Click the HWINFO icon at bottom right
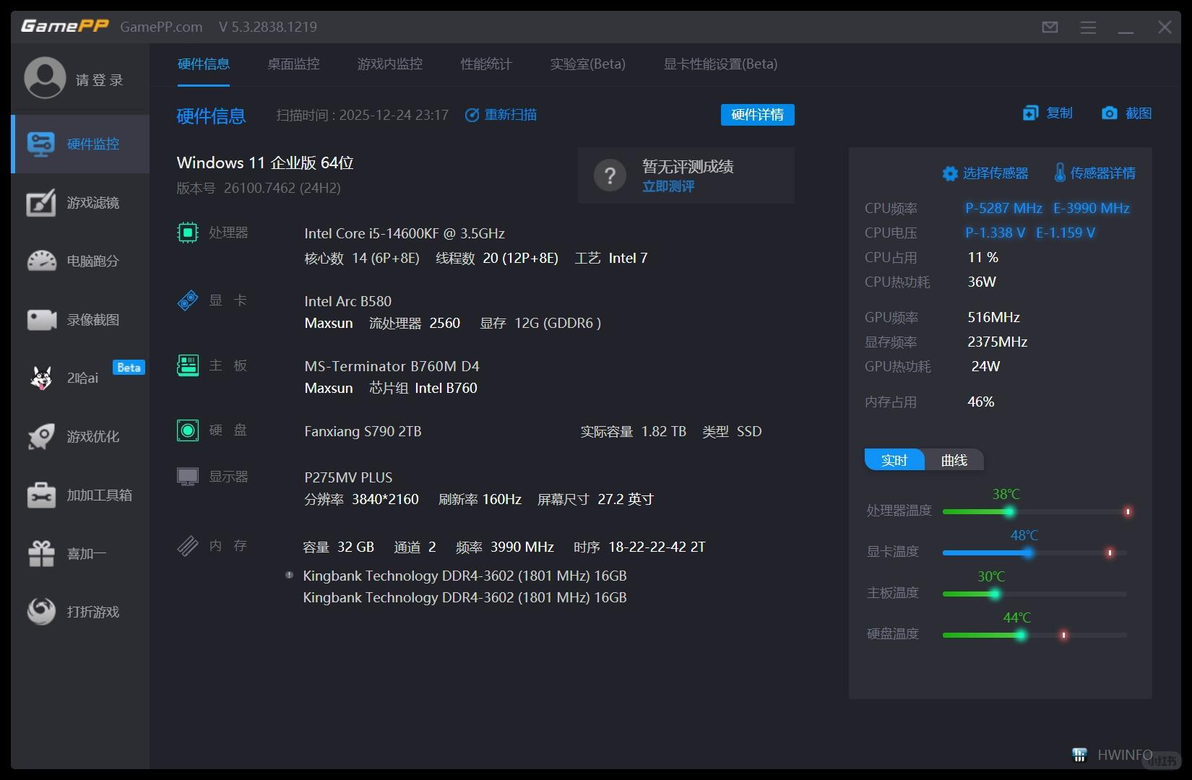Screen dimensions: 1192x780 1079,755
